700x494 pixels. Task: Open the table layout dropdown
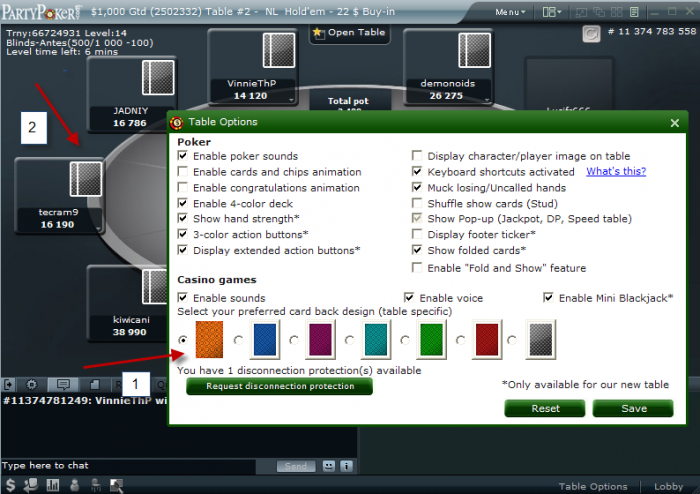point(552,12)
